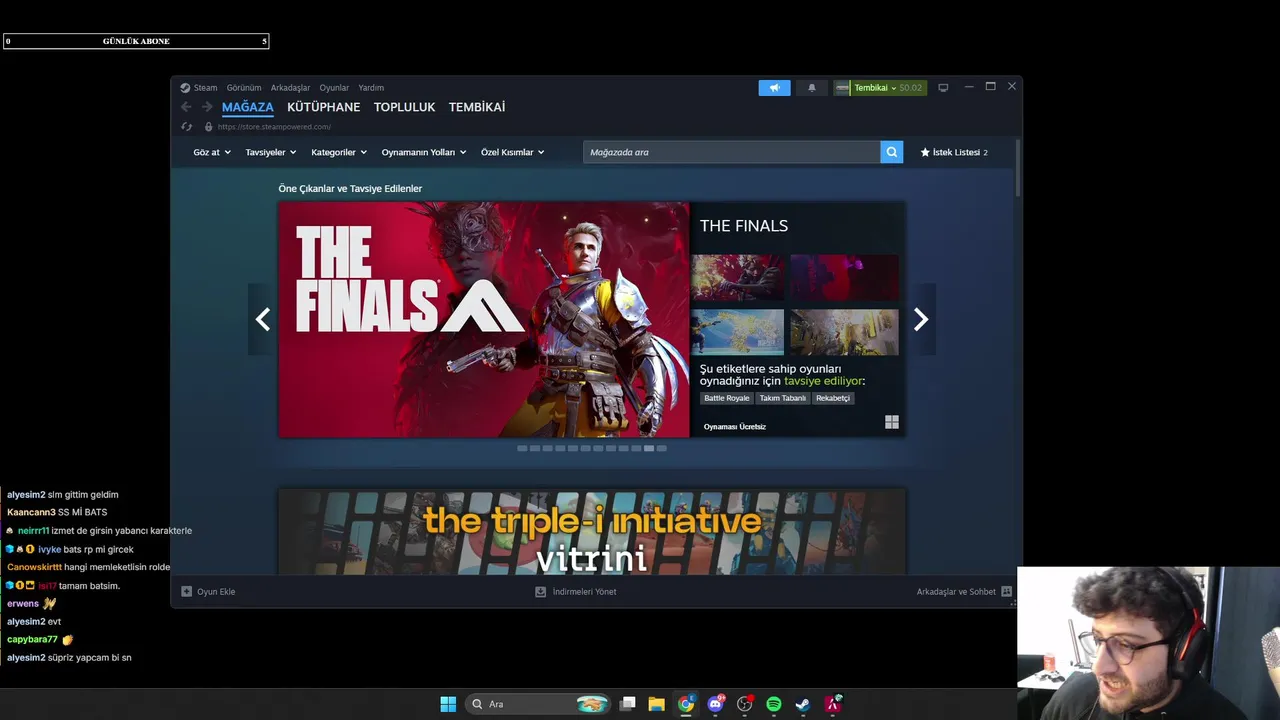Open THE FINALS main capsule image

pos(484,320)
